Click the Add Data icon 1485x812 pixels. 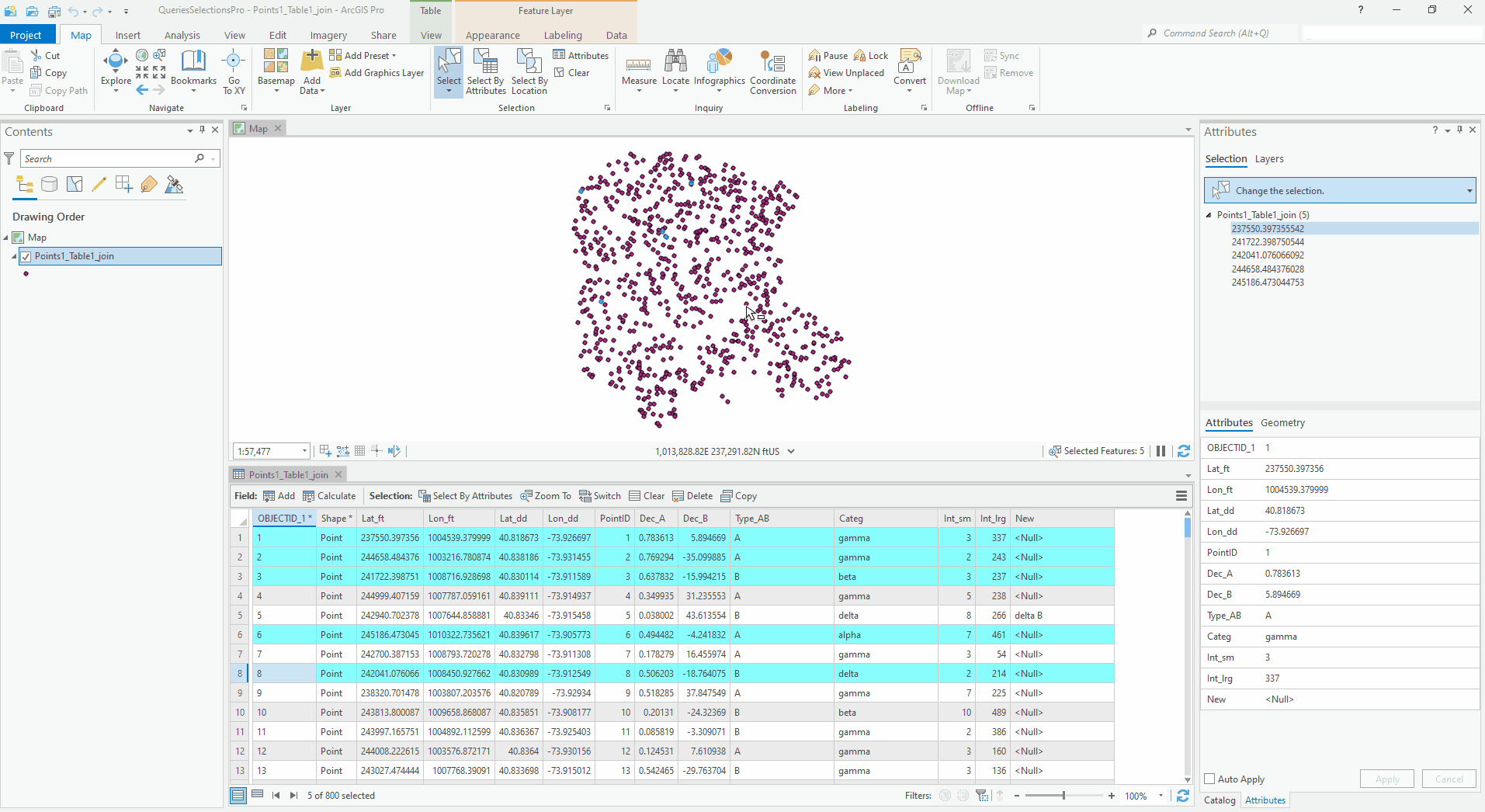pyautogui.click(x=311, y=62)
